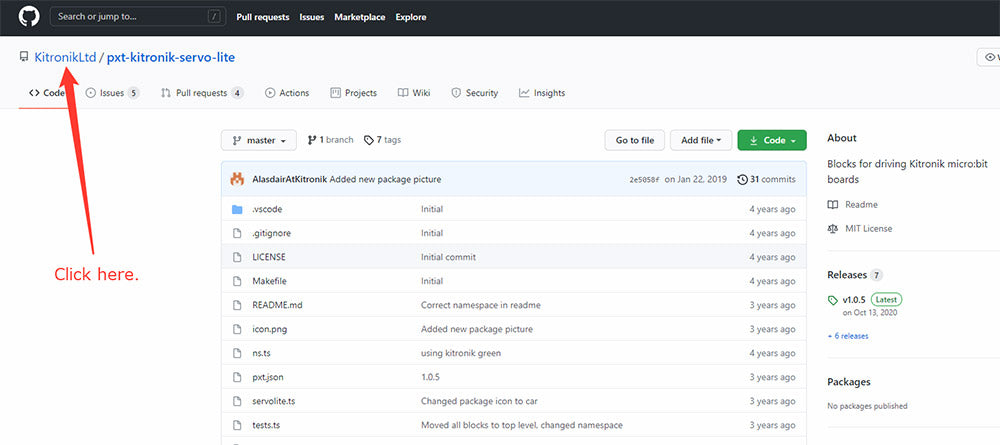Click the green tag icon beside v1.0.5
This screenshot has width=1000, height=445.
832,300
